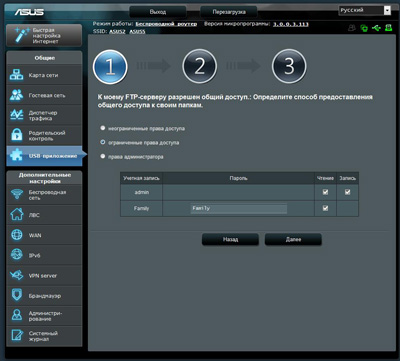Open Гостевая сеть menu item
Screen dimensions: 400x361
44,95
